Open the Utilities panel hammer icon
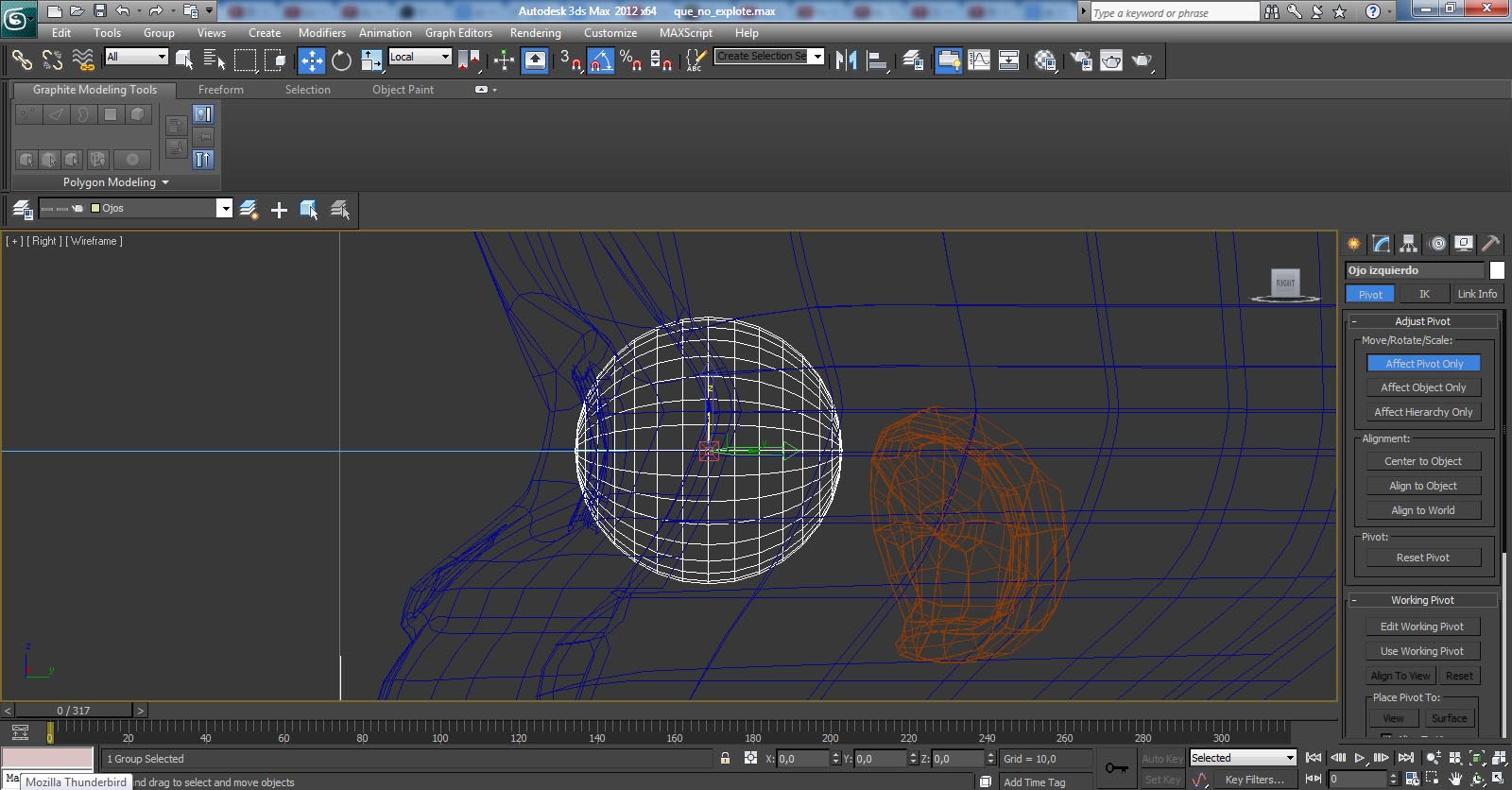The width and height of the screenshot is (1512, 790). click(x=1490, y=244)
